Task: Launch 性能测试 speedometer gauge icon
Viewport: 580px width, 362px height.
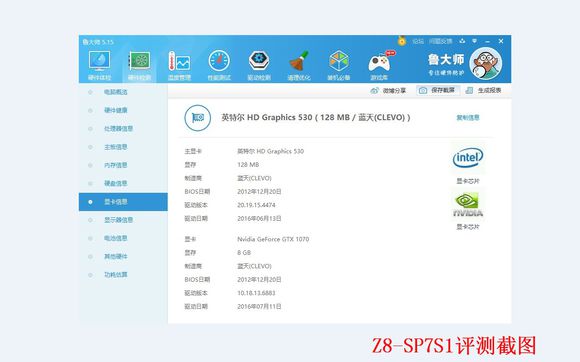Action: click(x=219, y=61)
